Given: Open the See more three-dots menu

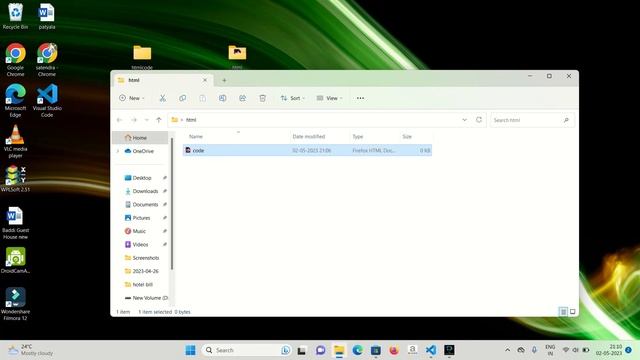Looking at the screenshot, I should pos(360,98).
